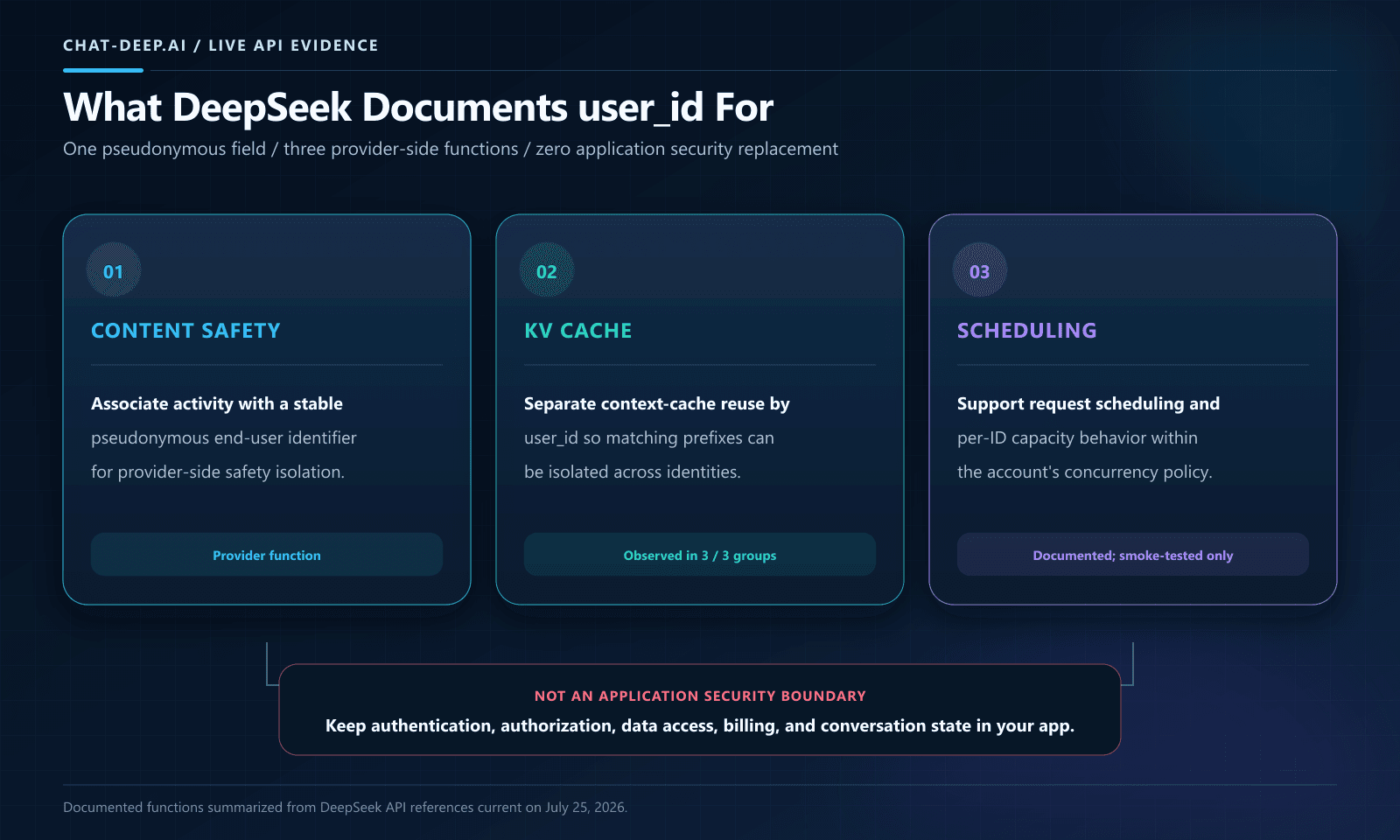This screenshot has height=840, width=1400.
Task: Click Support request scheduling and text
Action: coord(1088,403)
